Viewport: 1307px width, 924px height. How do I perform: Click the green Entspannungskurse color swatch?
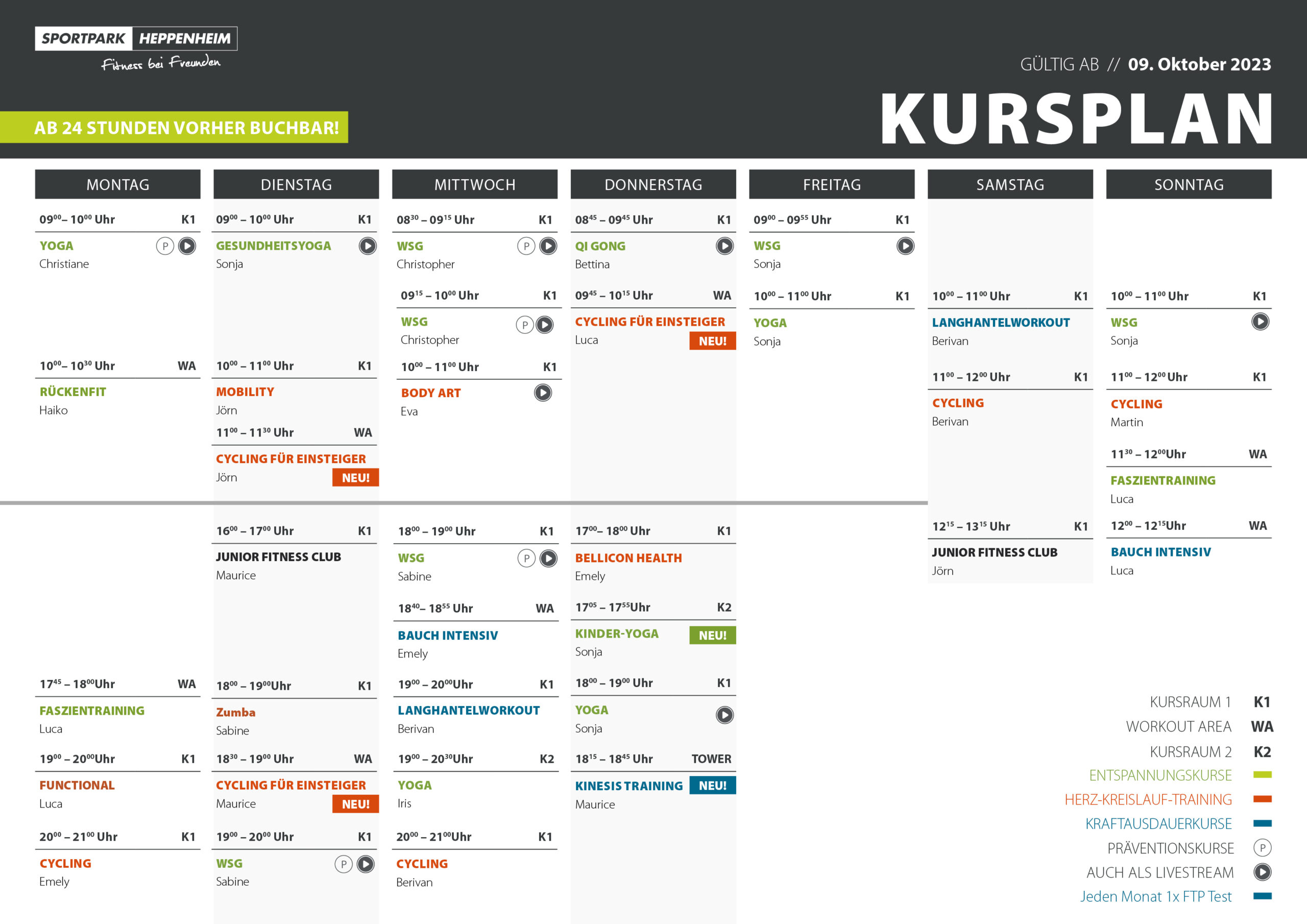1262,775
